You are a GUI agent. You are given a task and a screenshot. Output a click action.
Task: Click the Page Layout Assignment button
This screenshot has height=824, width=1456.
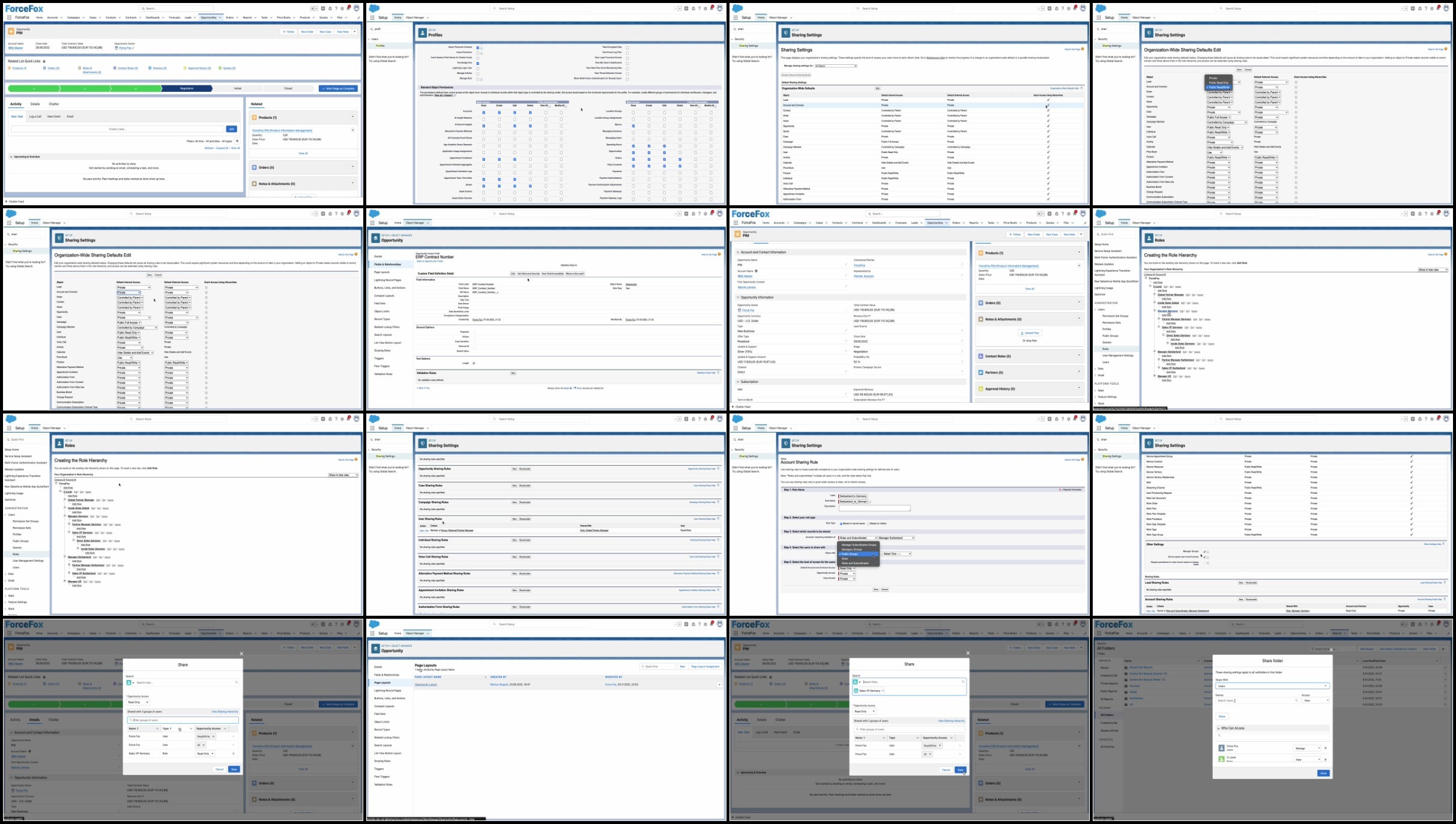pos(705,667)
